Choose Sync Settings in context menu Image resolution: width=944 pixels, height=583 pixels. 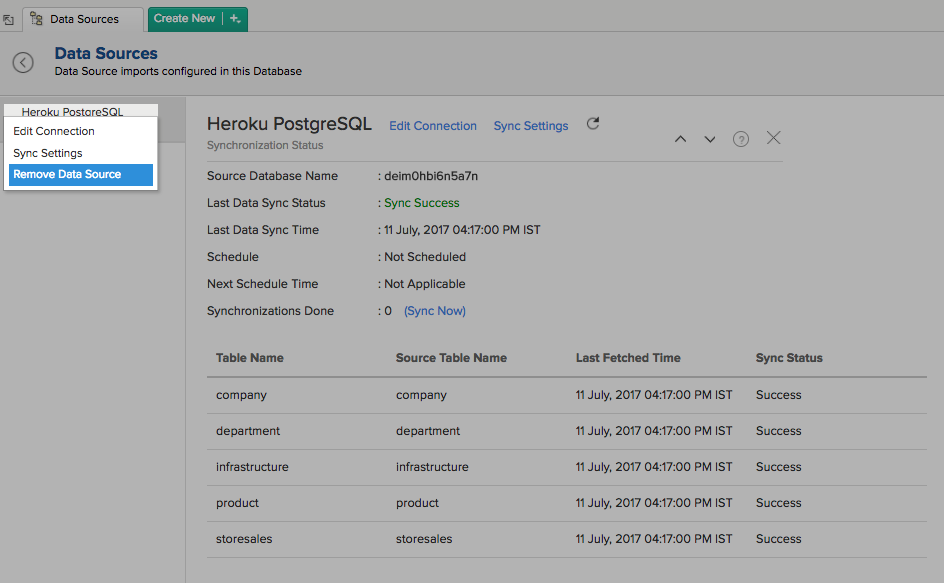tap(48, 153)
